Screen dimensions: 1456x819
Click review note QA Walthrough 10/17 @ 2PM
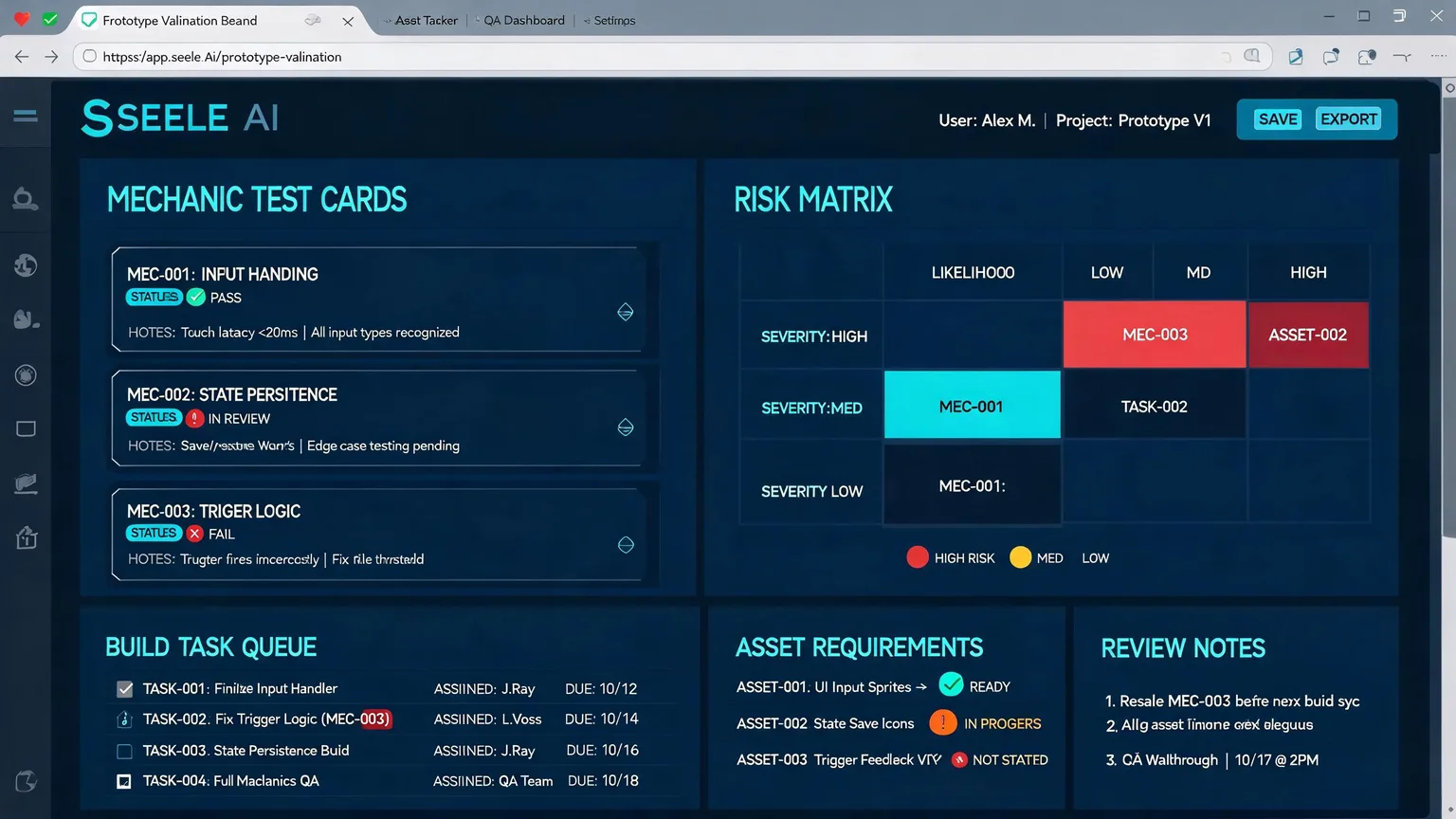[1211, 760]
